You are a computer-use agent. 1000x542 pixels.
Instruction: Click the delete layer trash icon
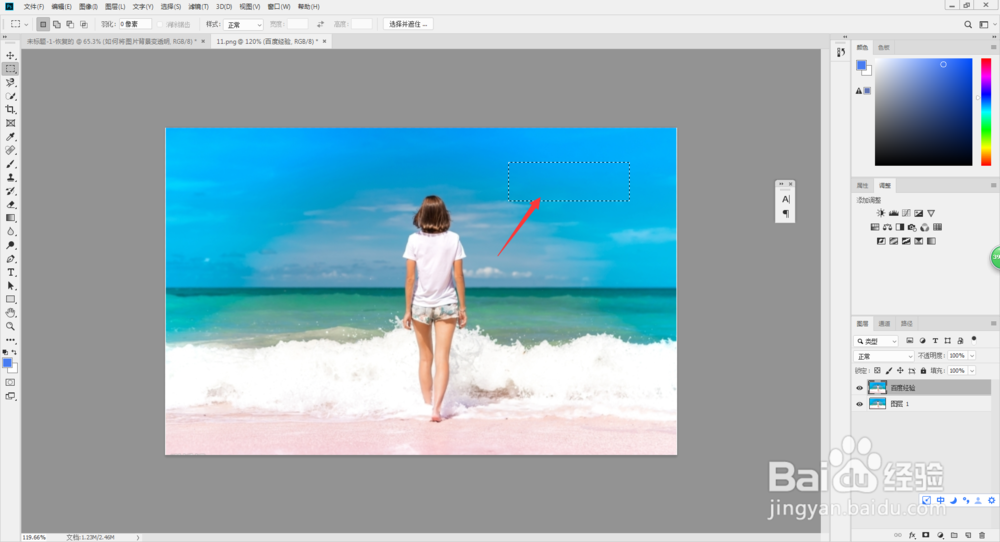pyautogui.click(x=982, y=535)
